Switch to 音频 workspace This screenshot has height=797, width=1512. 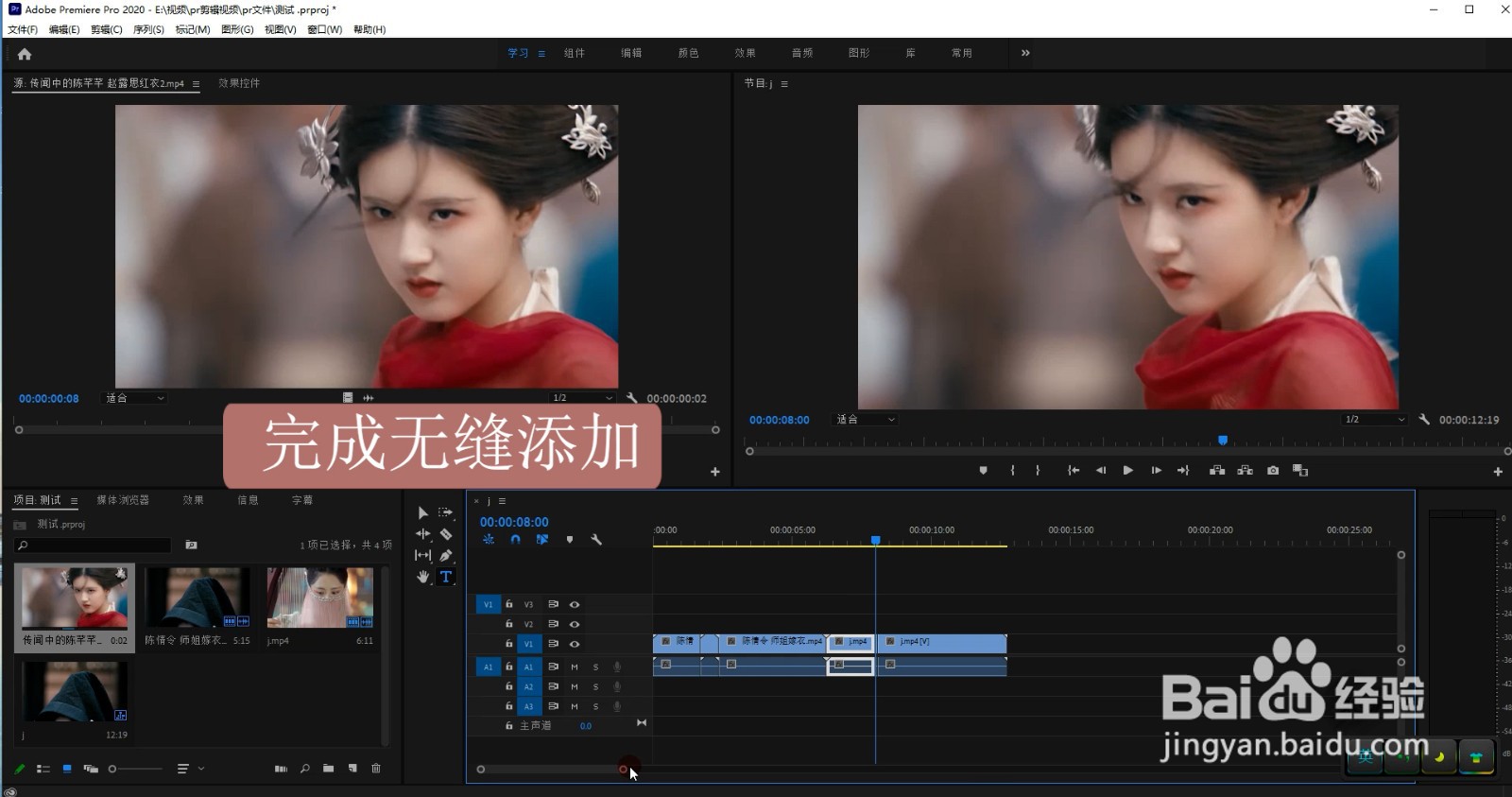pyautogui.click(x=802, y=53)
